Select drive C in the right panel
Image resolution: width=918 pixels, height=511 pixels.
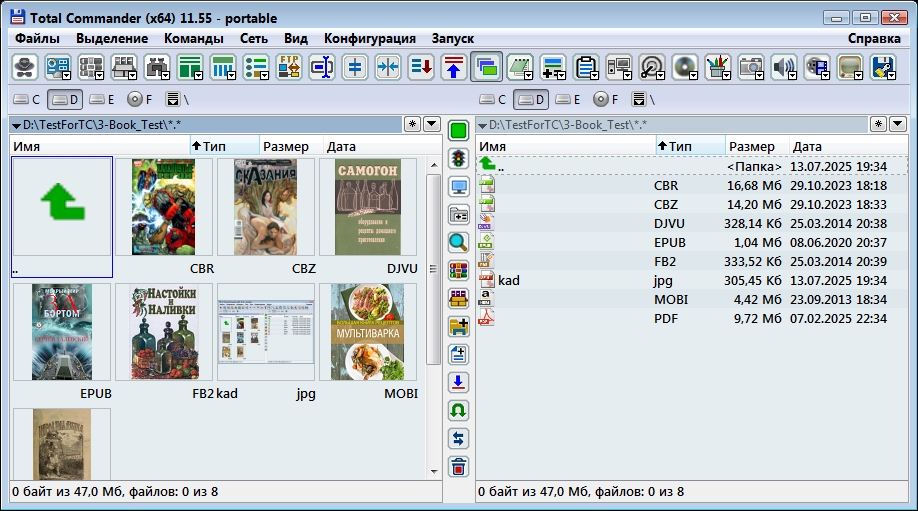[492, 100]
